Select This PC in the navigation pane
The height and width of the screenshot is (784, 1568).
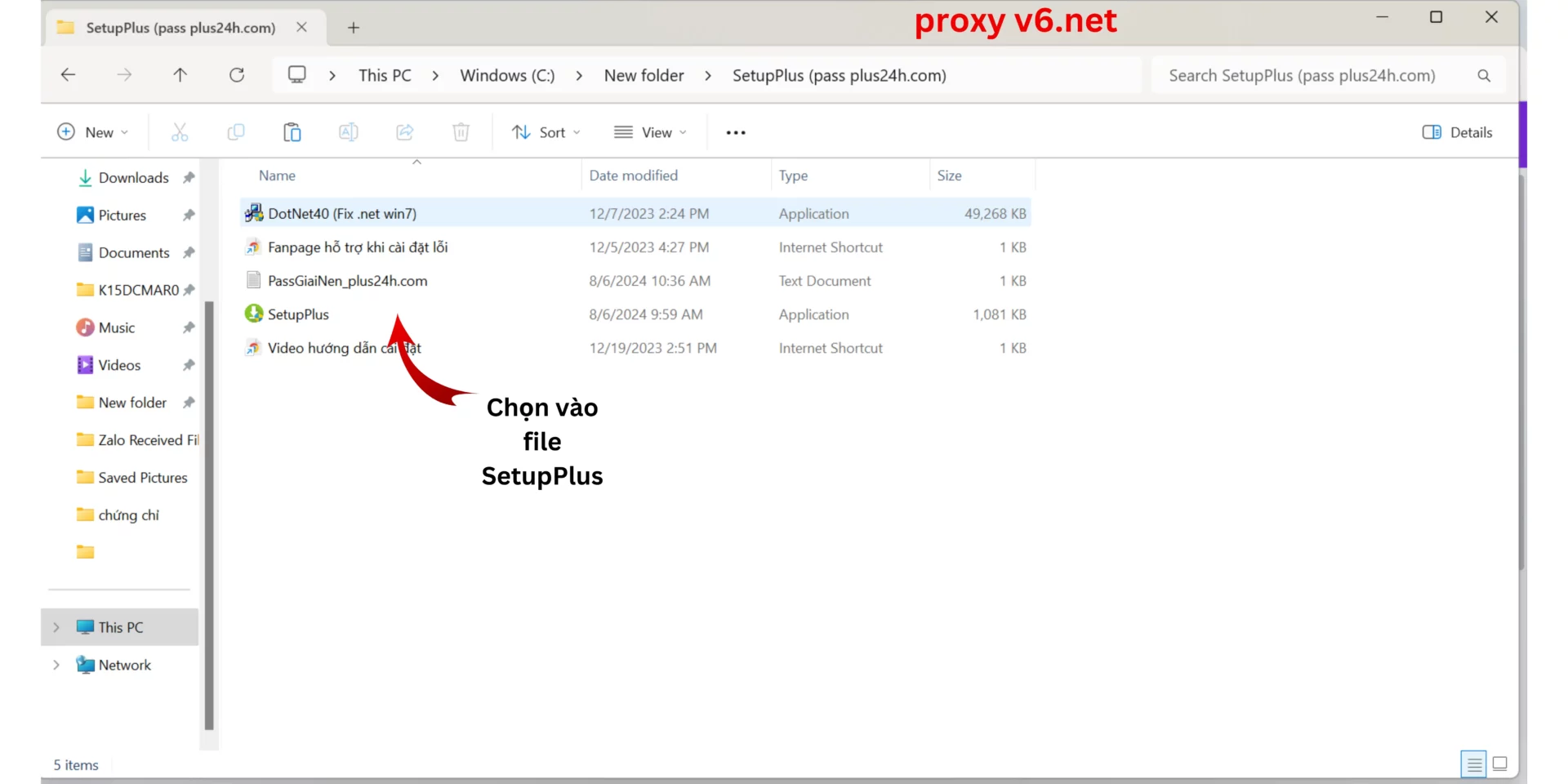[119, 627]
